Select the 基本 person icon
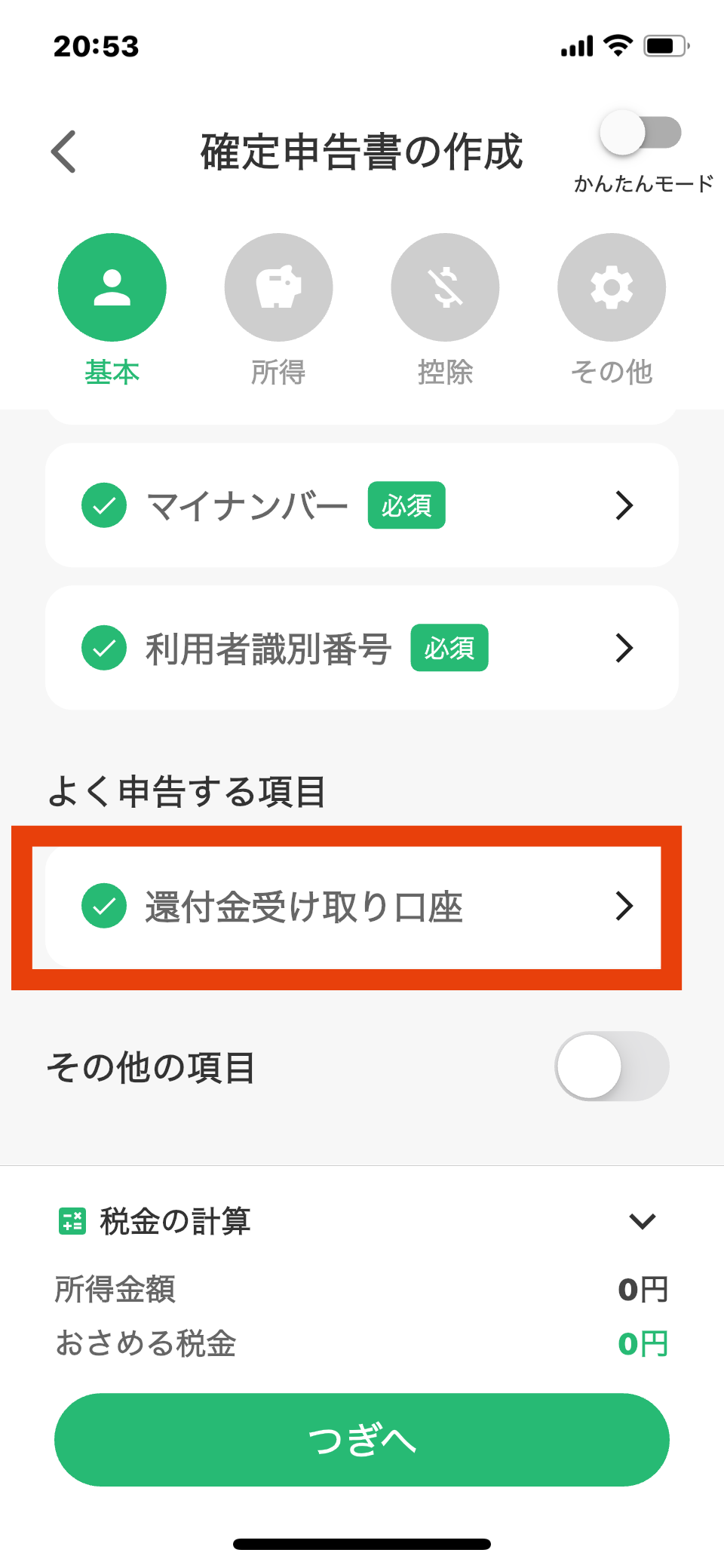The image size is (724, 1568). click(x=112, y=287)
